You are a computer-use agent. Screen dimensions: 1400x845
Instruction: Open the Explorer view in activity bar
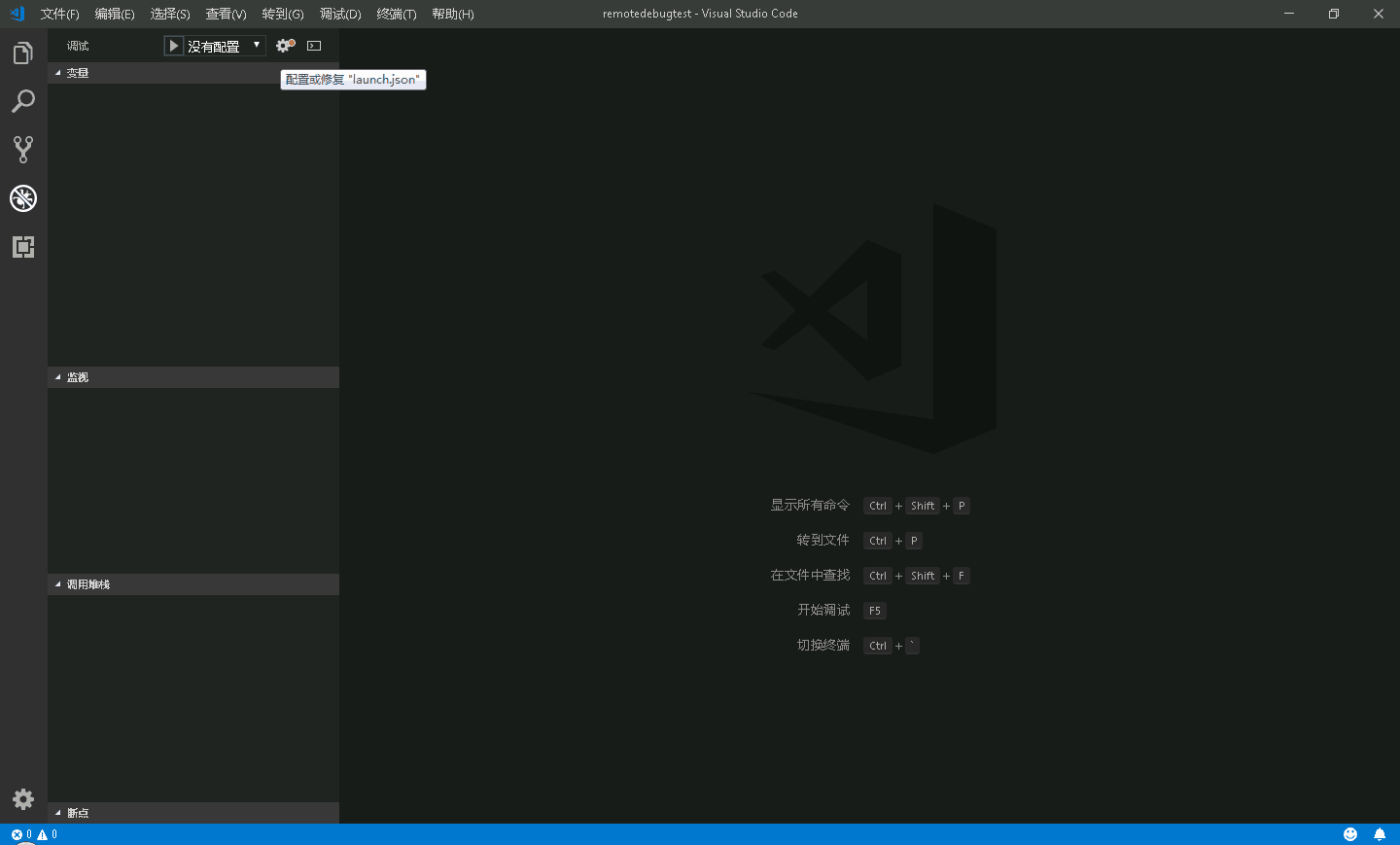23,53
